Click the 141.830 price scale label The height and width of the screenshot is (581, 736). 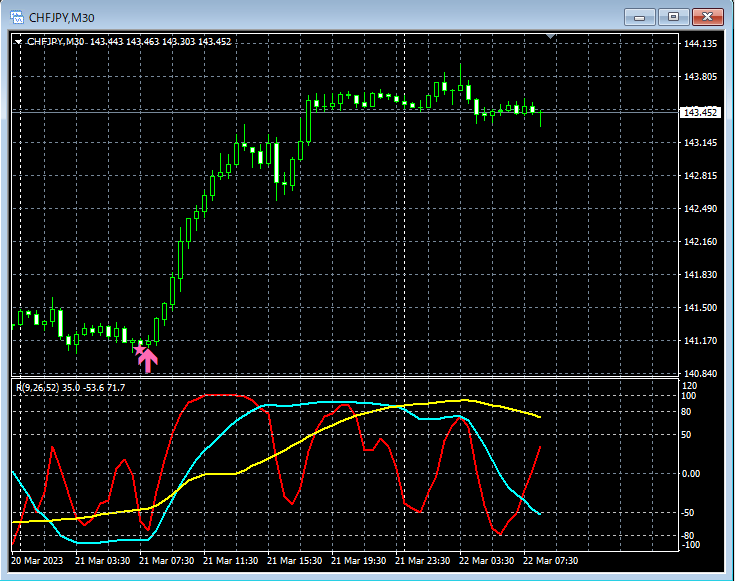tap(700, 275)
